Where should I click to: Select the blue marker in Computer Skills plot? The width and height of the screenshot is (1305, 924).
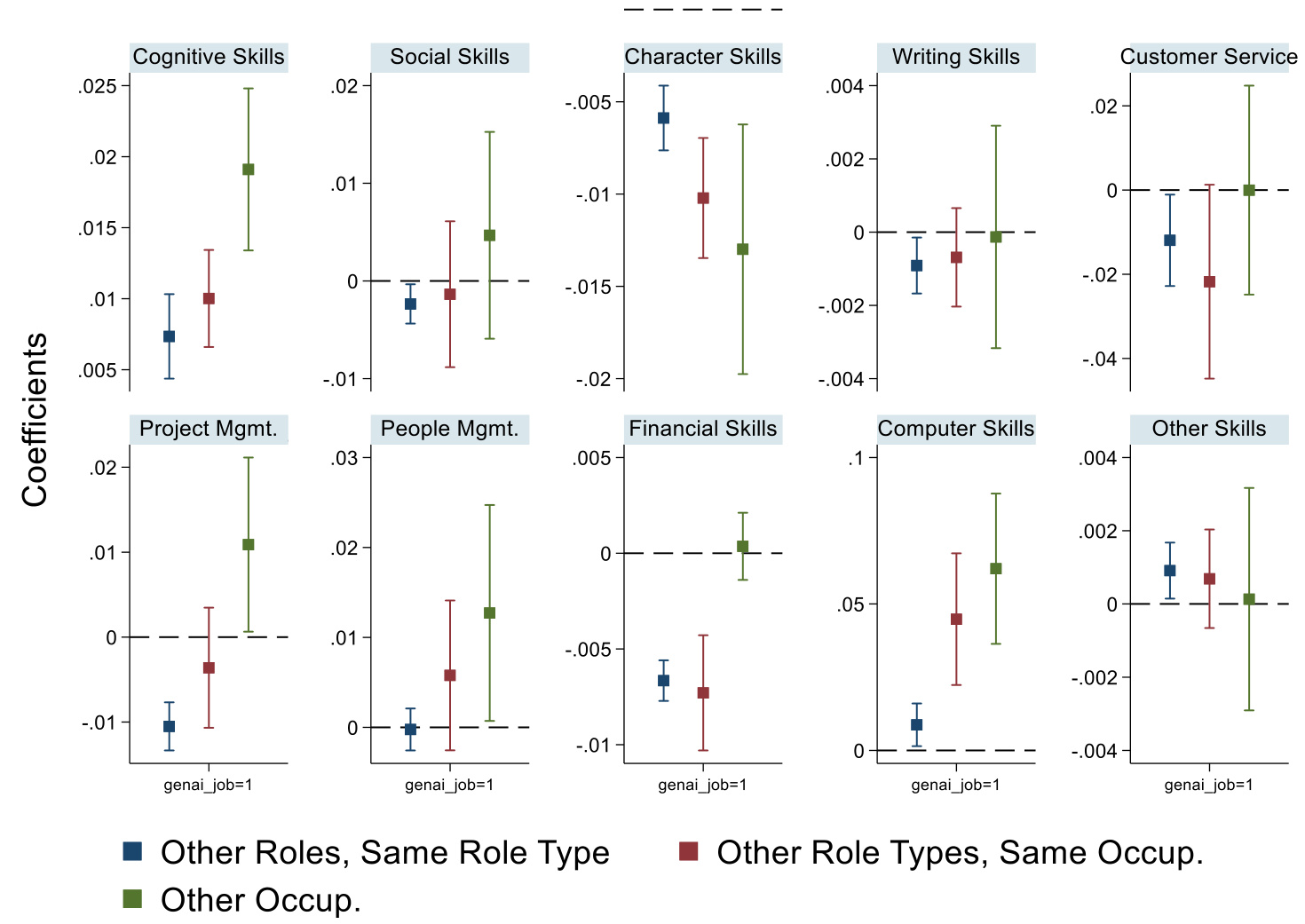916,725
